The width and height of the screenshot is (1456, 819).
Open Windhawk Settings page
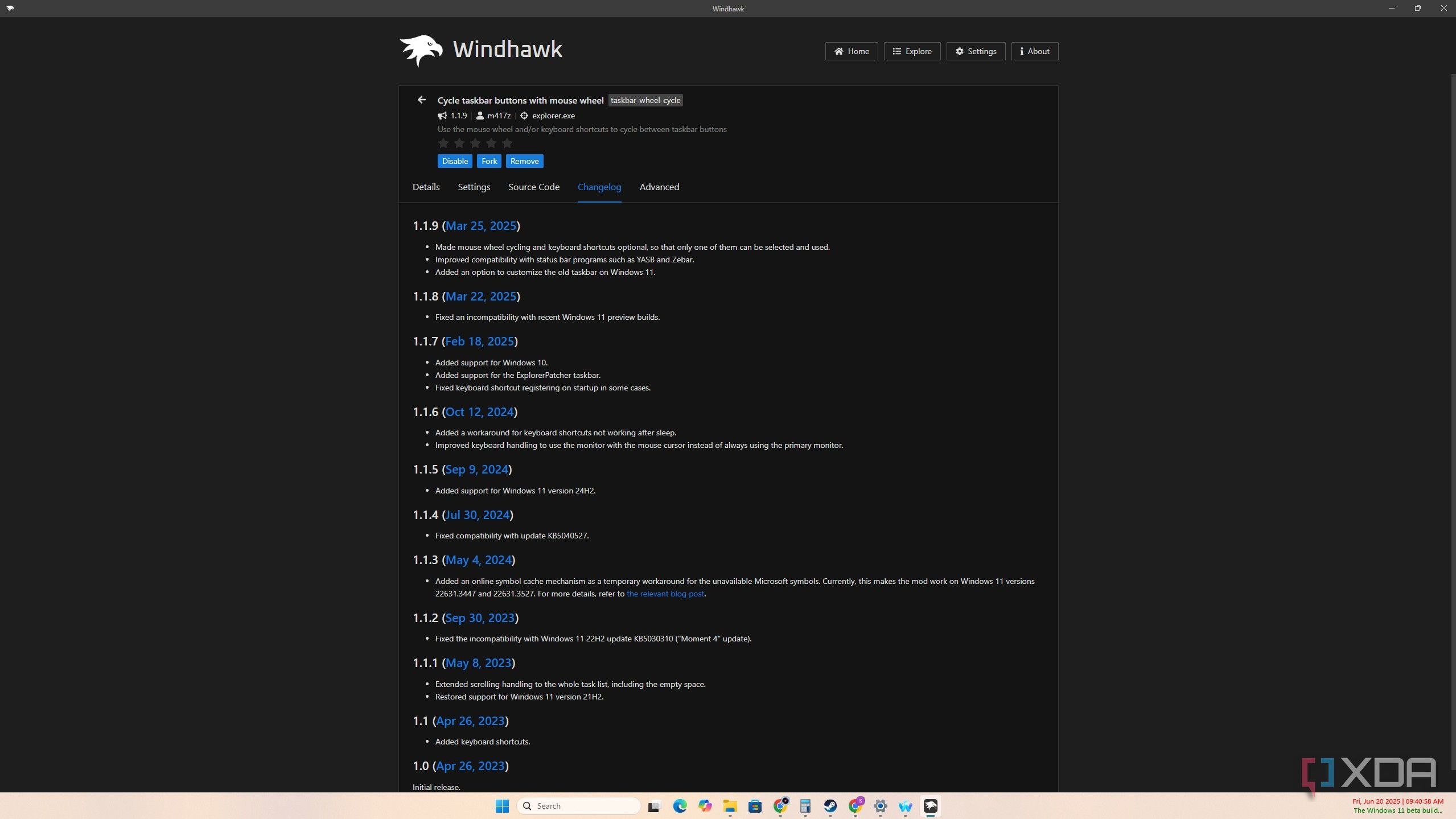(x=976, y=51)
